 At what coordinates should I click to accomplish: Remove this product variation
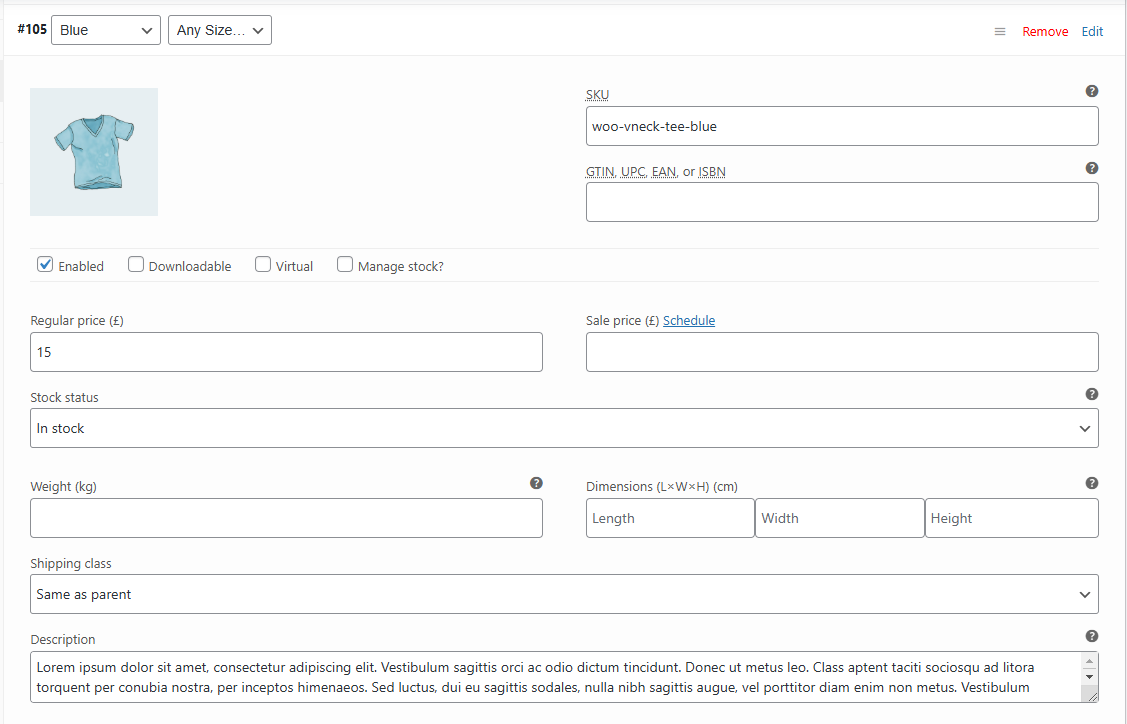(1045, 31)
